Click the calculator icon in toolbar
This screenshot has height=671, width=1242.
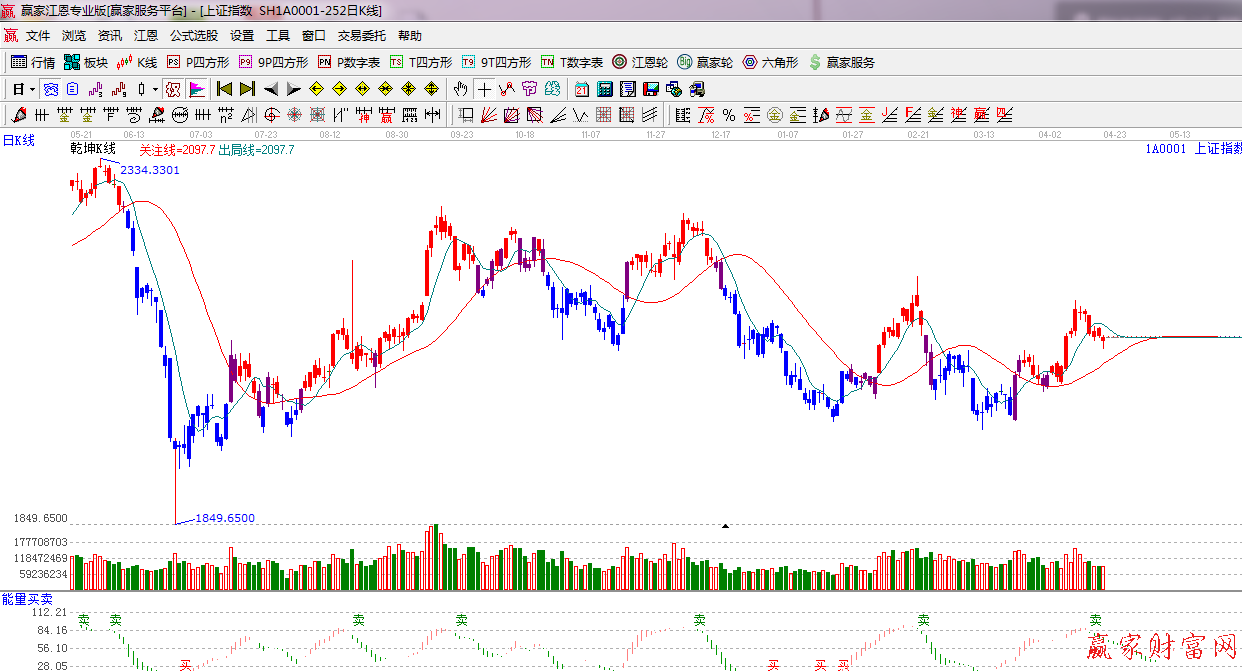pyautogui.click(x=604, y=89)
